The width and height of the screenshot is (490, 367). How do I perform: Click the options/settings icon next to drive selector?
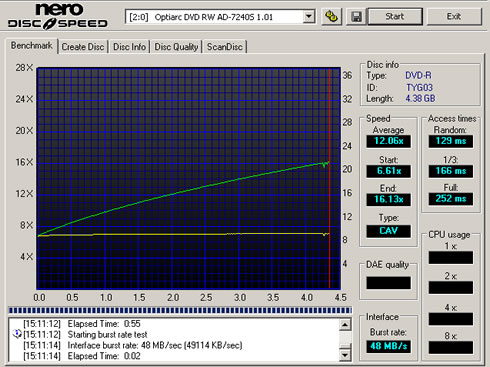click(331, 17)
